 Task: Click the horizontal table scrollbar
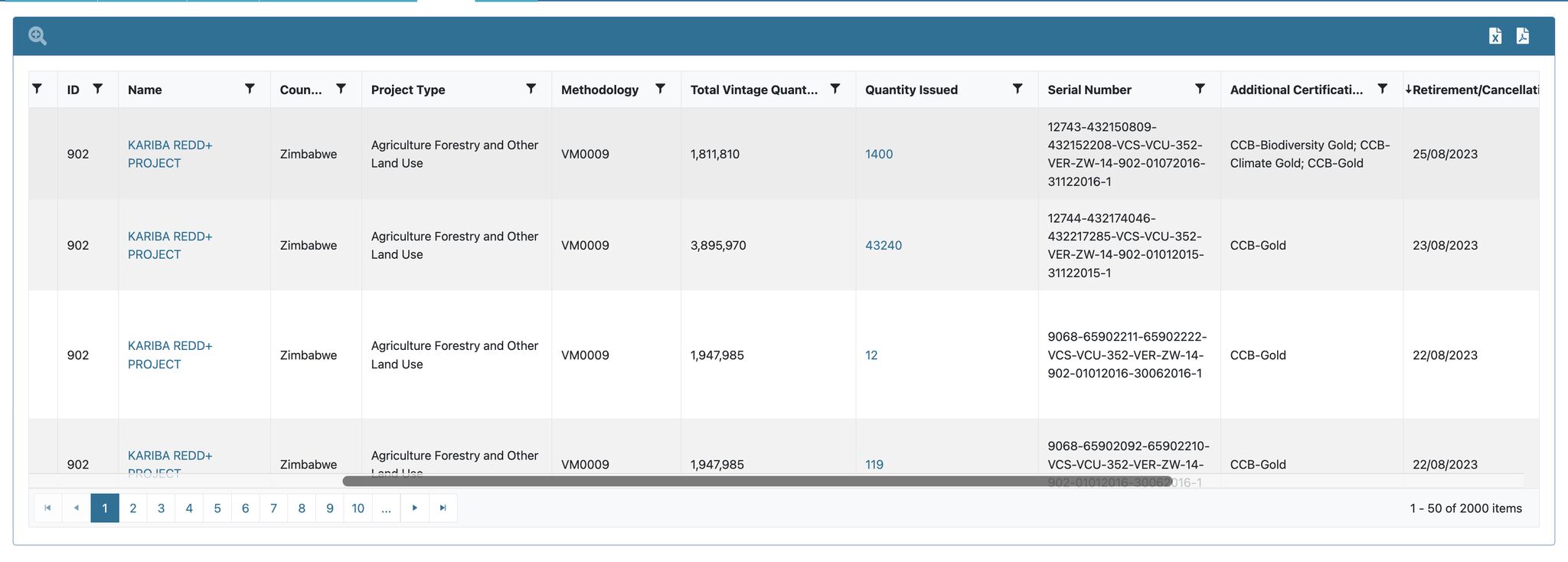pyautogui.click(x=757, y=482)
